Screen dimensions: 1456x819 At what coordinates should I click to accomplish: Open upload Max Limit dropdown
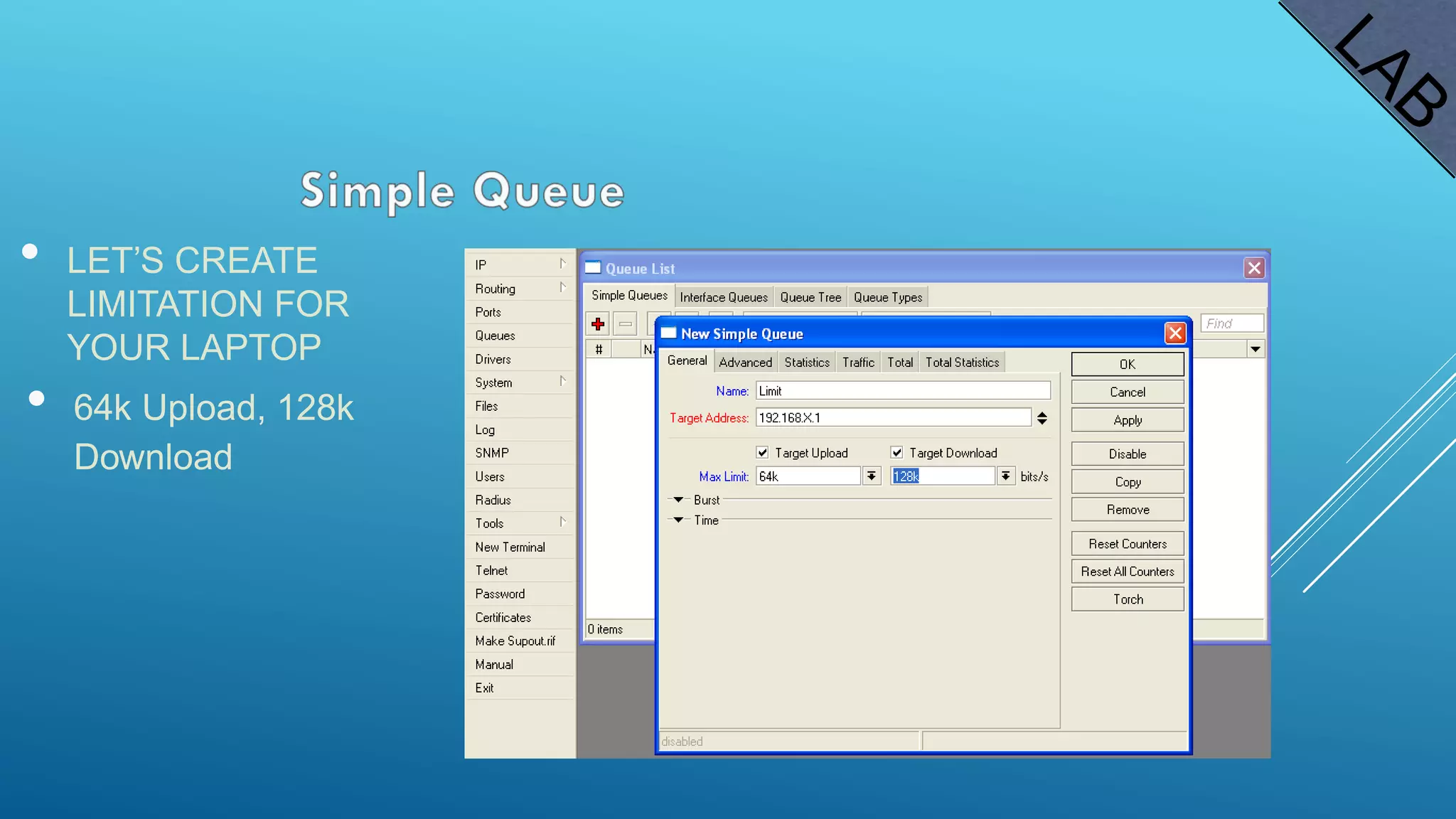tap(872, 476)
